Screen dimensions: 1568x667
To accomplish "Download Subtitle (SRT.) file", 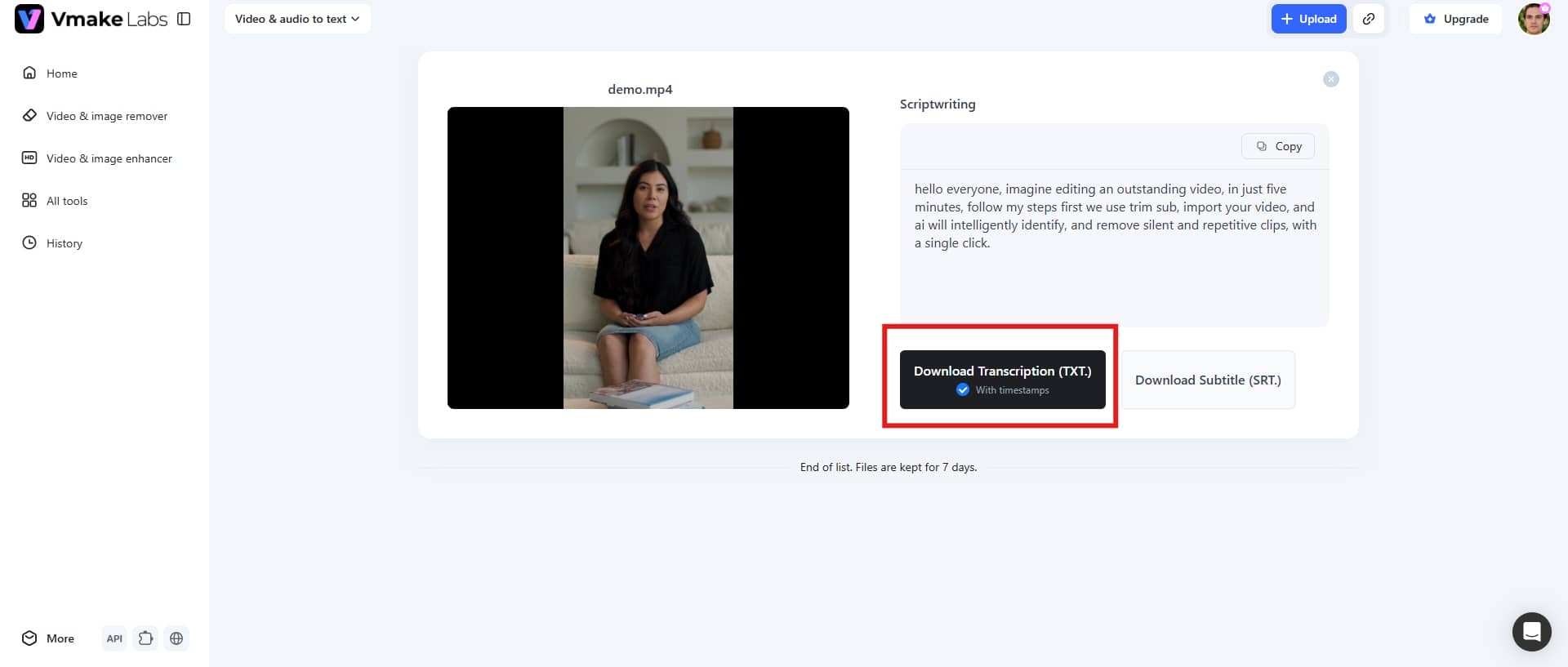I will (x=1208, y=380).
